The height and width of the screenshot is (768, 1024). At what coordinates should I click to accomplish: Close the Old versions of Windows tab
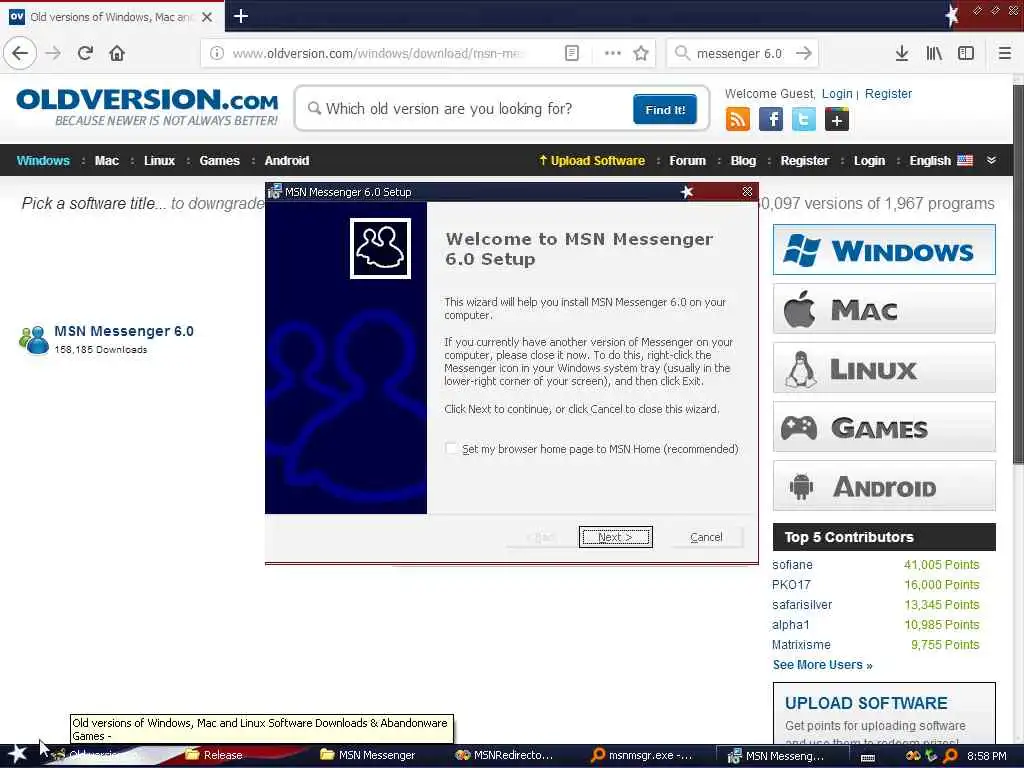coord(207,17)
